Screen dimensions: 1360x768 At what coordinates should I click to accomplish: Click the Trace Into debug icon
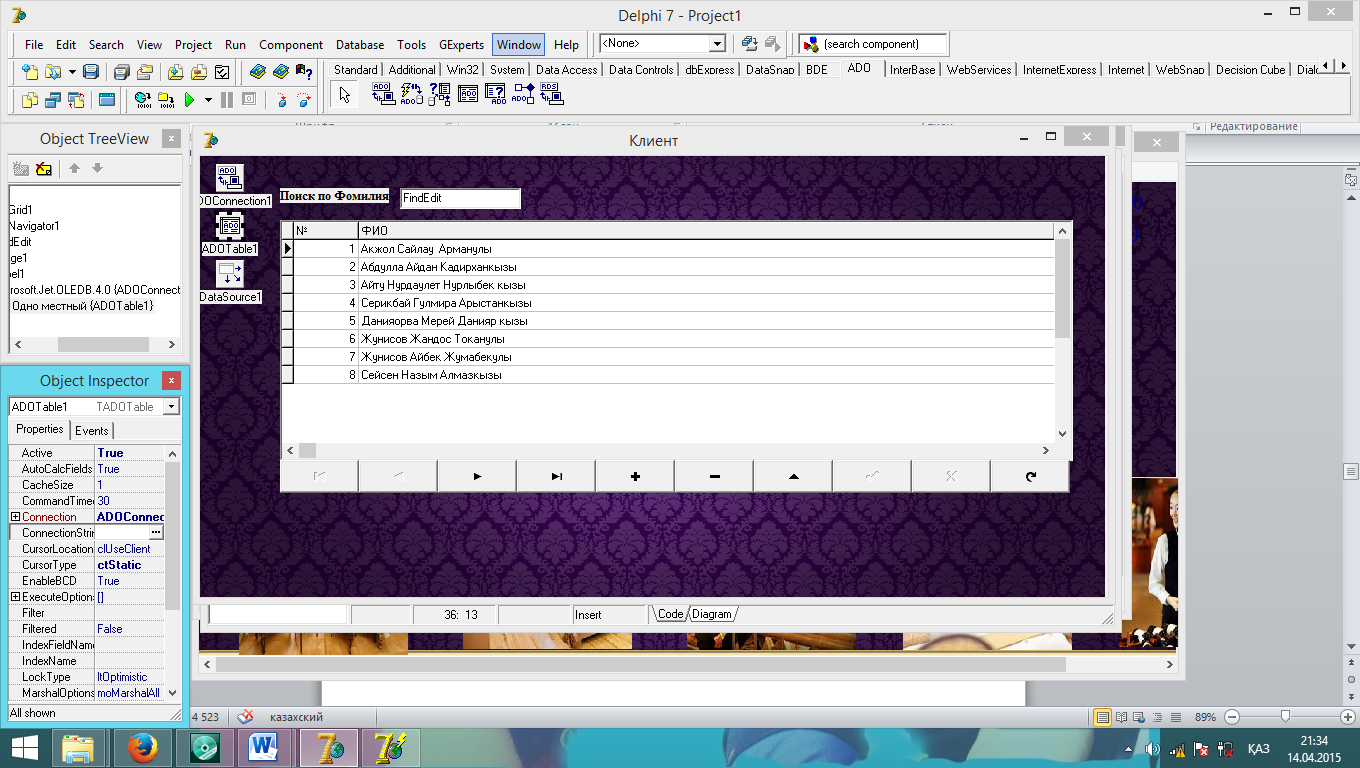(x=282, y=99)
